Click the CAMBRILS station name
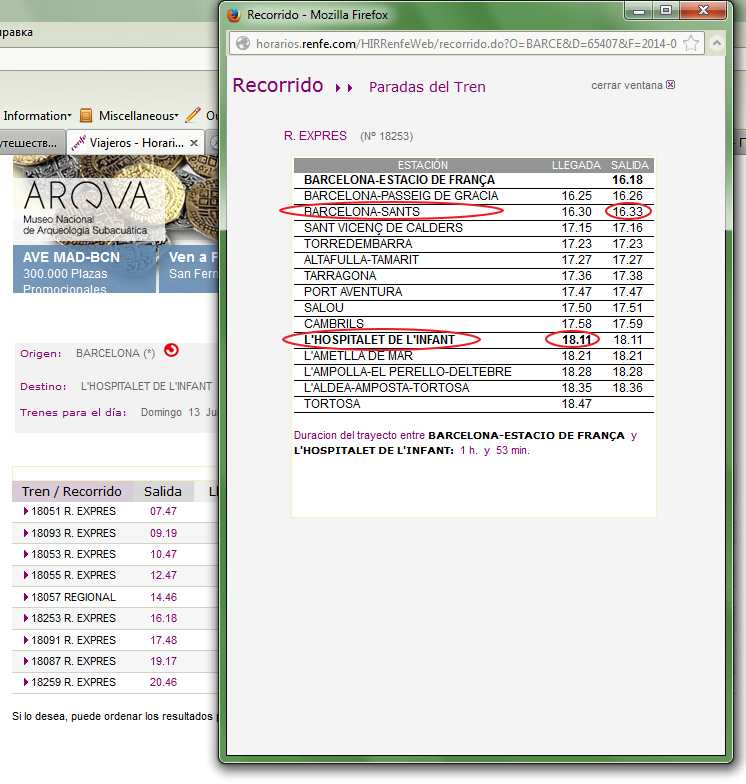Image resolution: width=746 pixels, height=784 pixels. click(x=334, y=324)
